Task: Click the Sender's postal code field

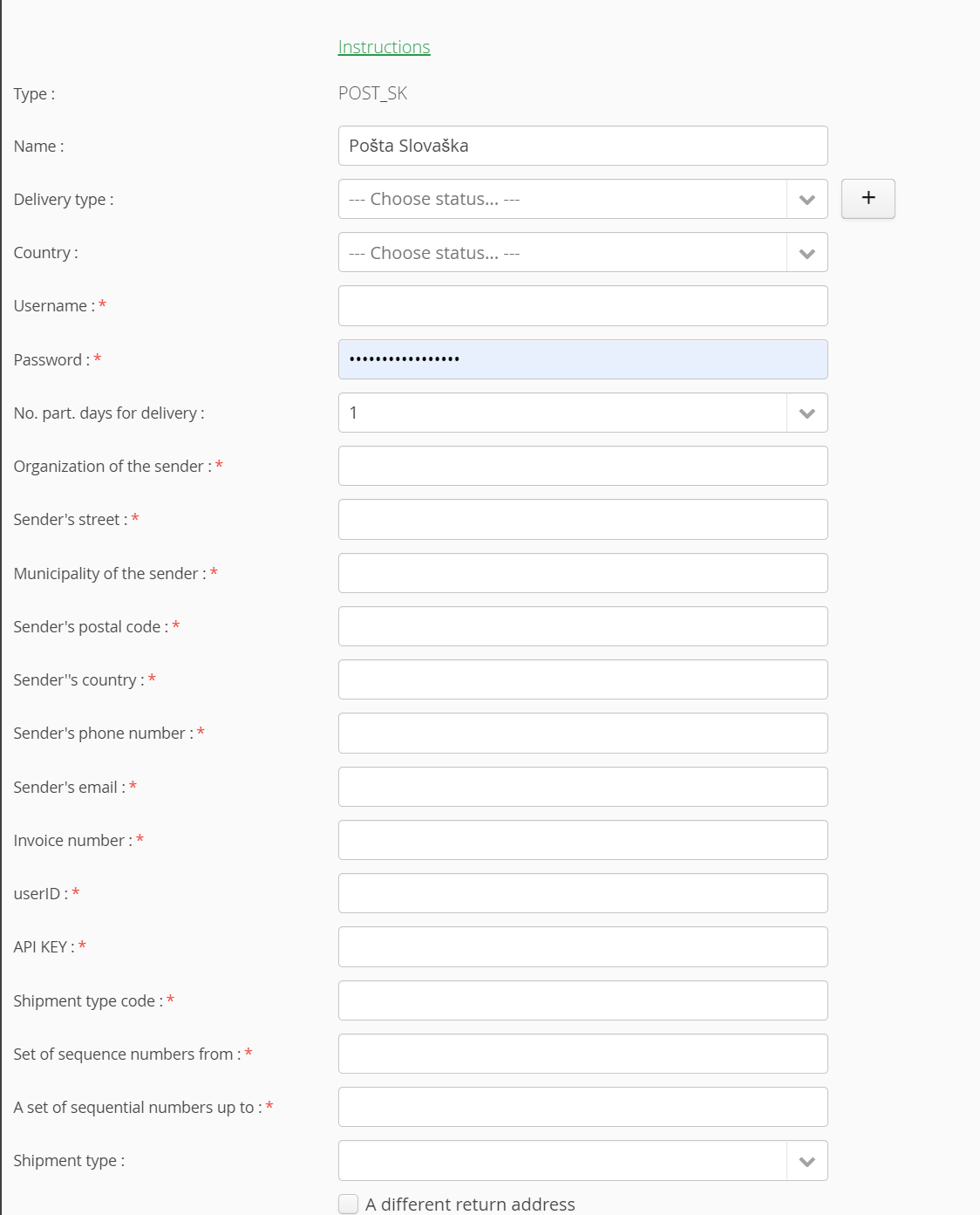Action: pos(582,626)
